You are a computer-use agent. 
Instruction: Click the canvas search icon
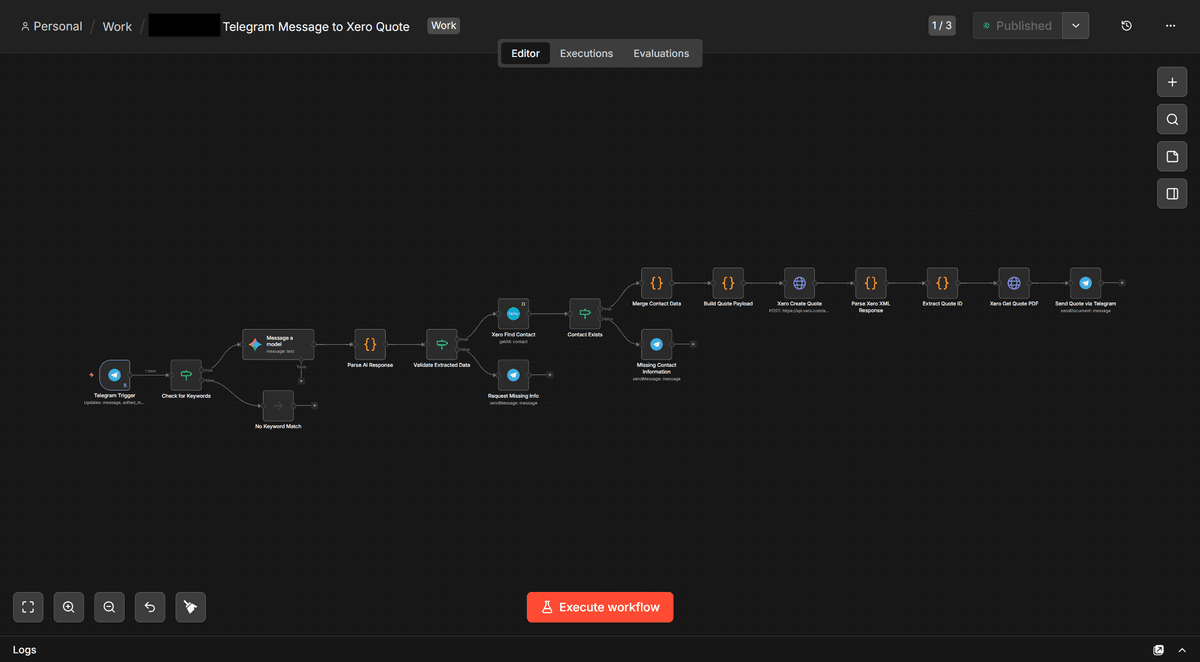[1171, 119]
